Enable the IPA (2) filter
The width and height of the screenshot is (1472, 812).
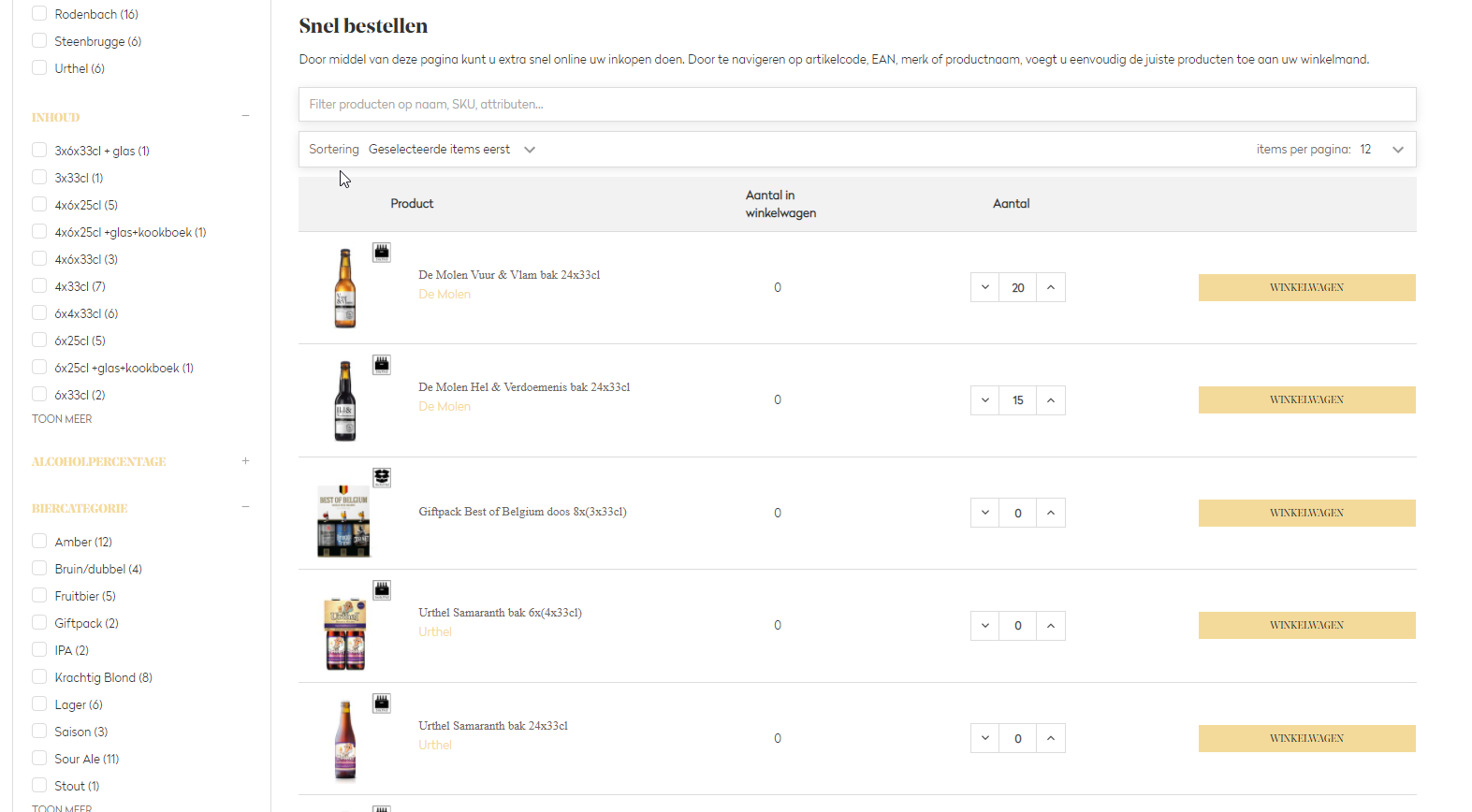pos(39,649)
